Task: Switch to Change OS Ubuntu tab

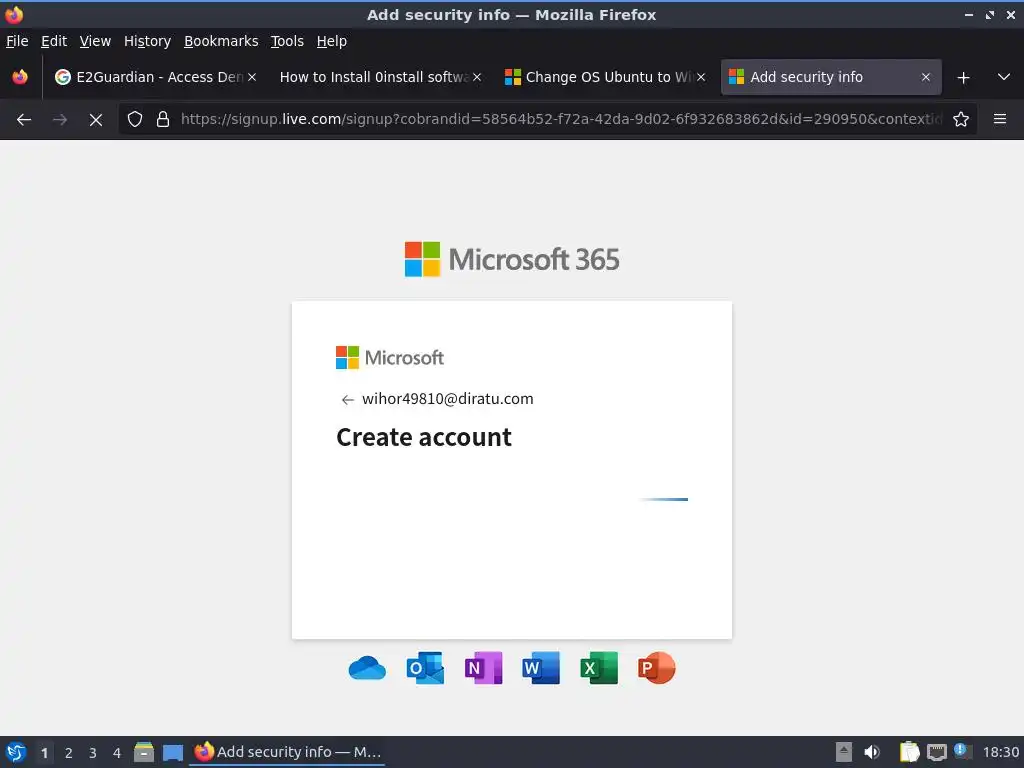Action: click(605, 77)
